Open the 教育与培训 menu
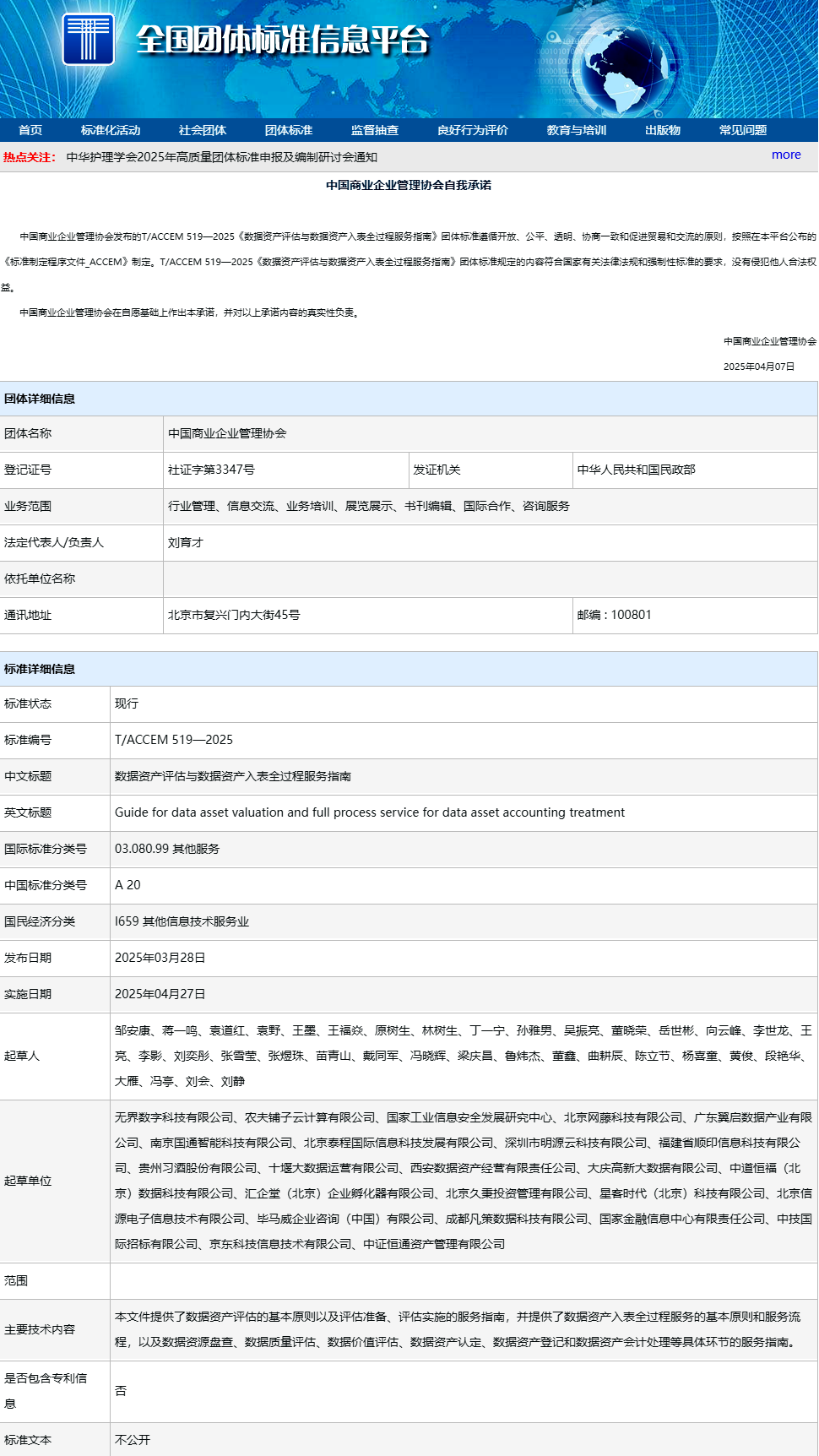 [577, 130]
